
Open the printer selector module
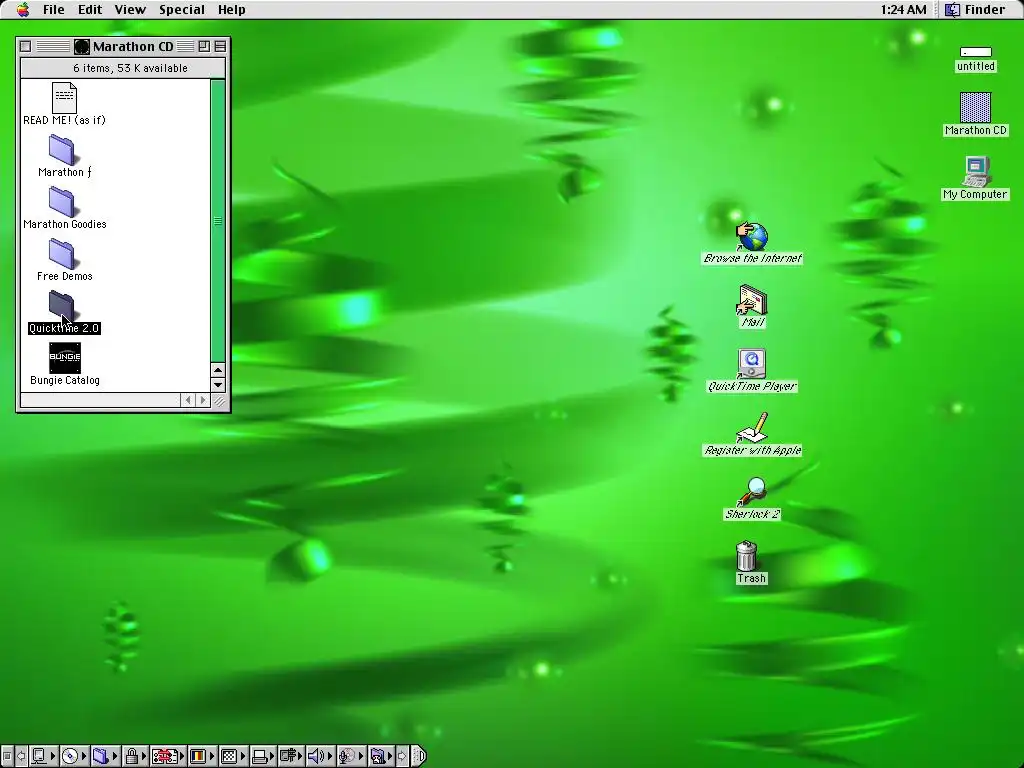[x=263, y=756]
